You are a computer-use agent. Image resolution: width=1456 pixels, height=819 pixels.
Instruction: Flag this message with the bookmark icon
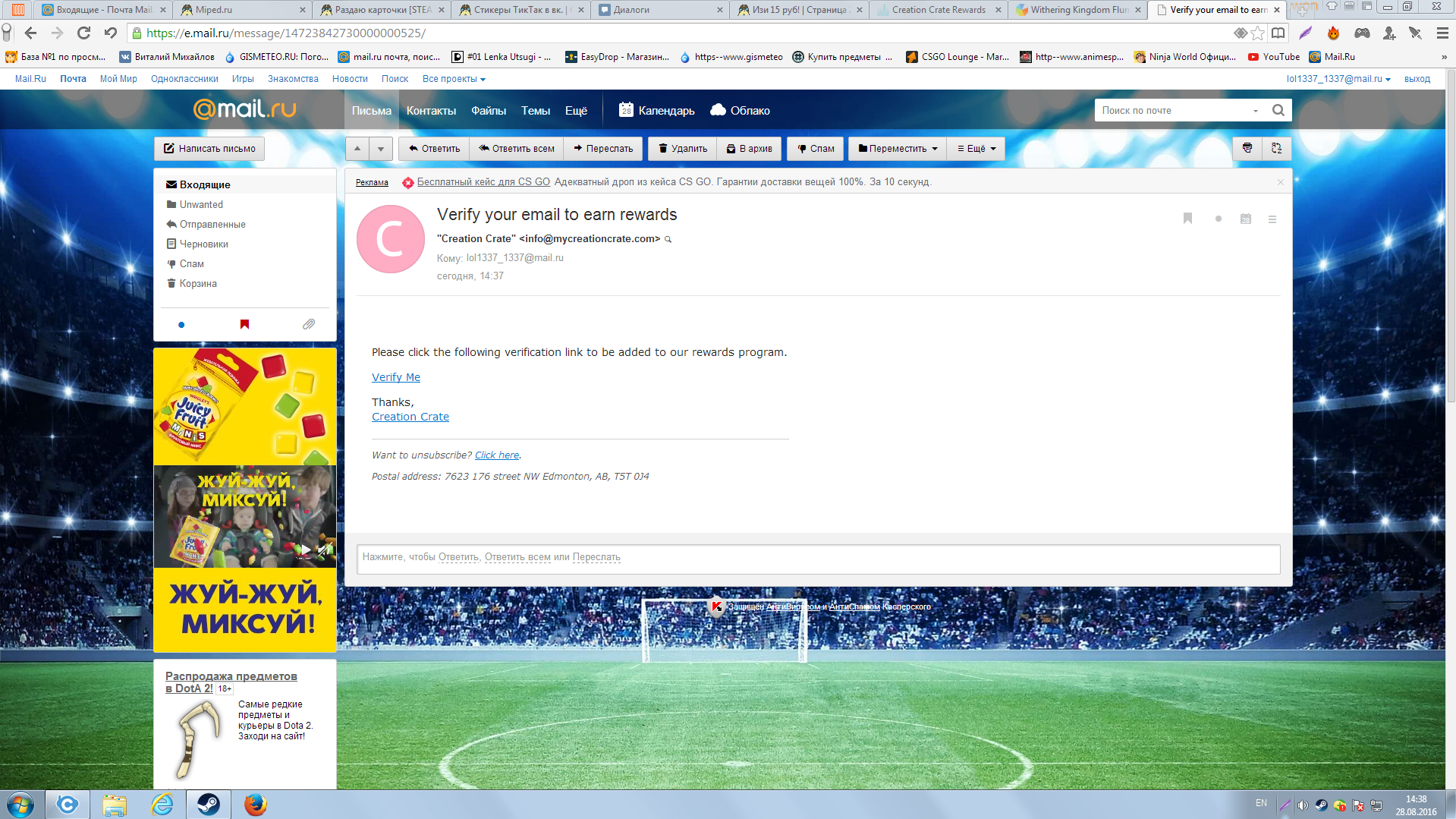[x=1188, y=219]
